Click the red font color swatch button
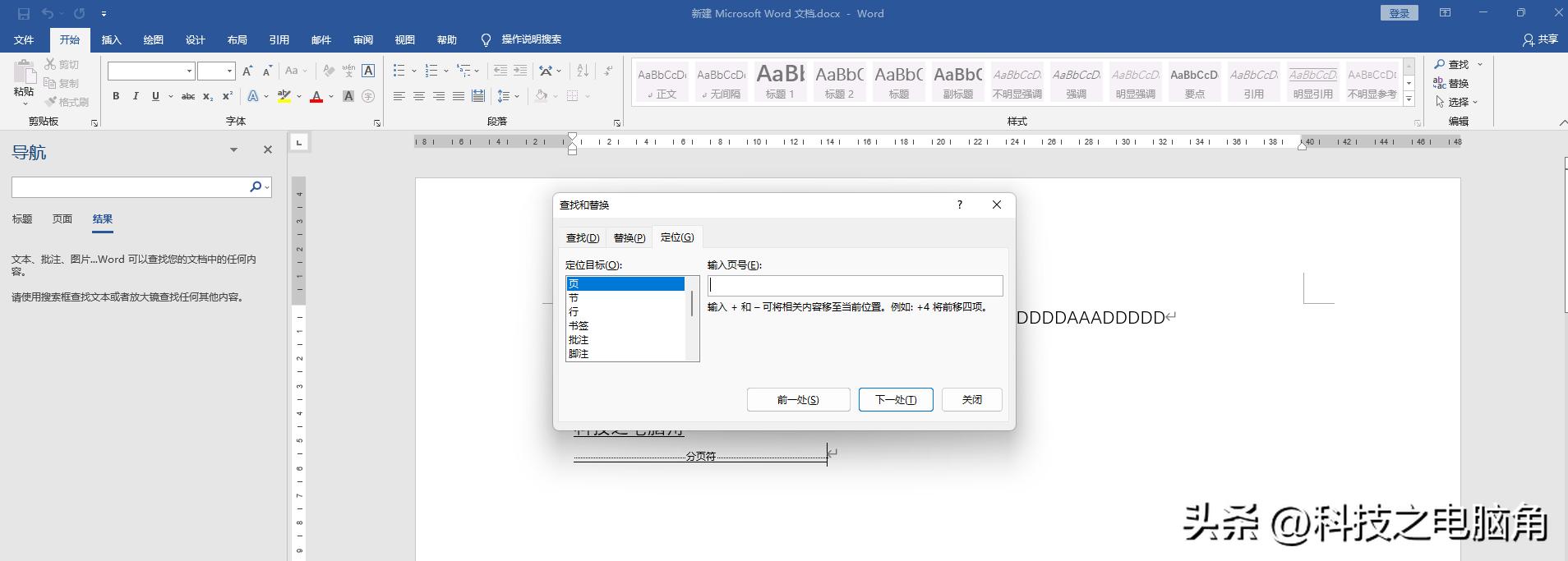Screen dimensions: 1568x561 click(x=316, y=96)
